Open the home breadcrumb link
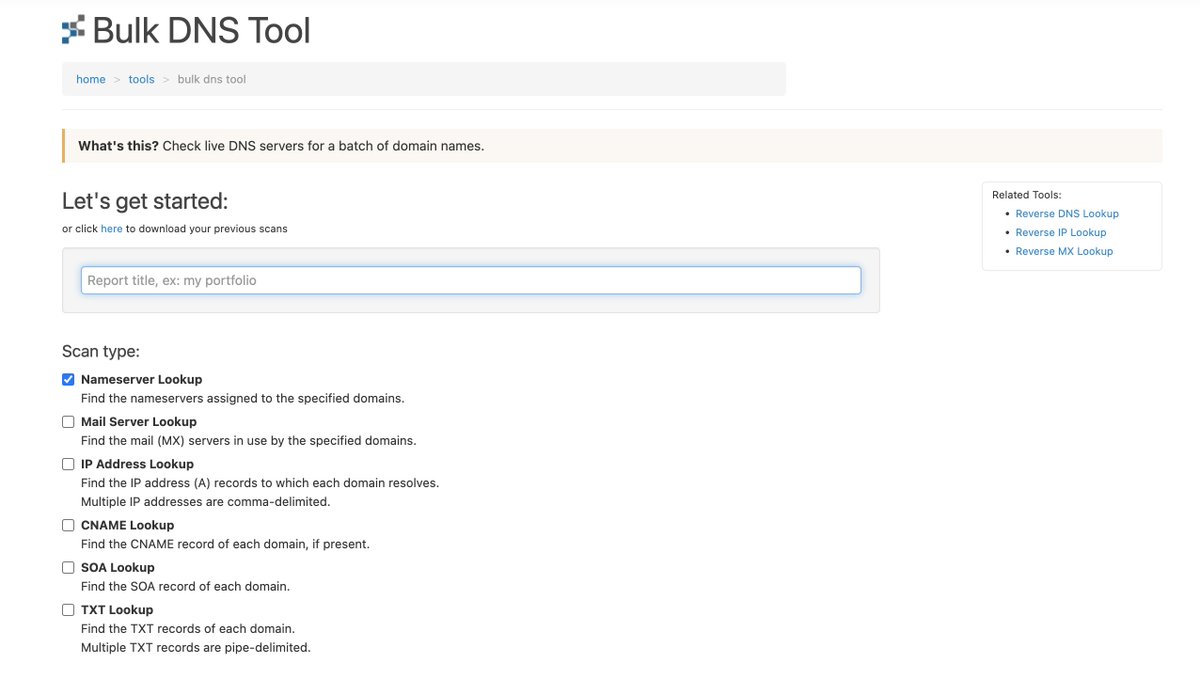The height and width of the screenshot is (679, 1200). (x=91, y=79)
